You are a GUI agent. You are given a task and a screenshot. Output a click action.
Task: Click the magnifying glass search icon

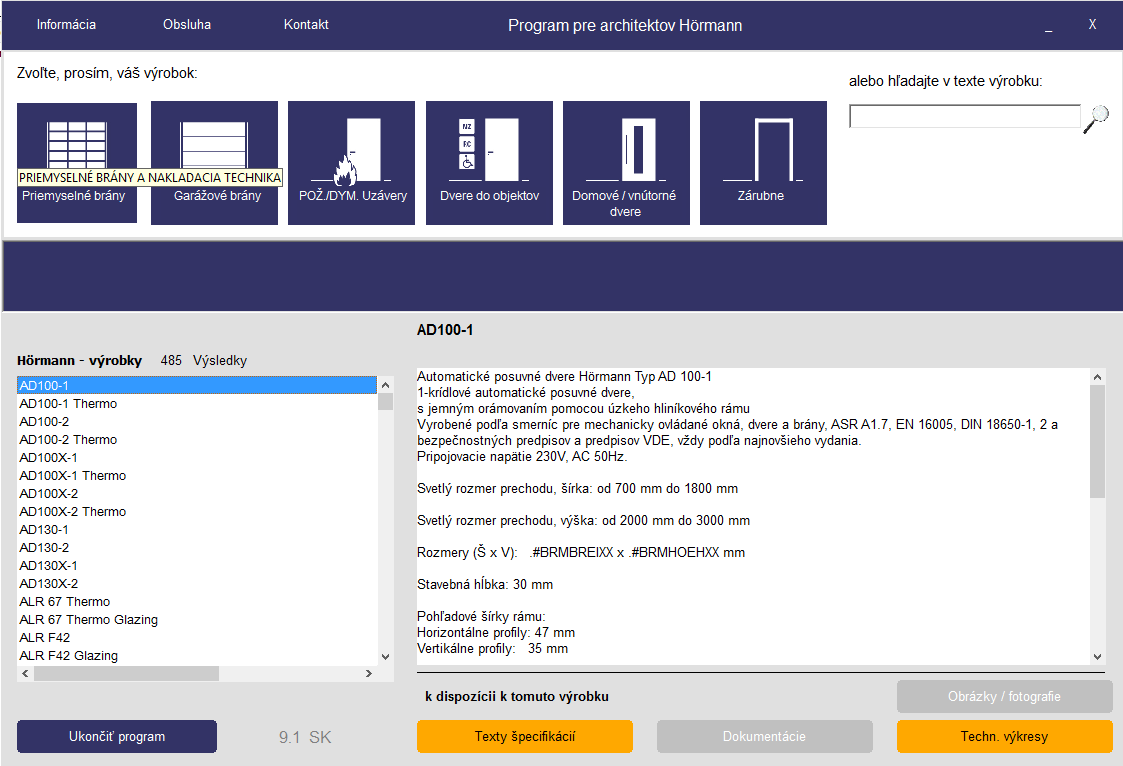[1096, 119]
